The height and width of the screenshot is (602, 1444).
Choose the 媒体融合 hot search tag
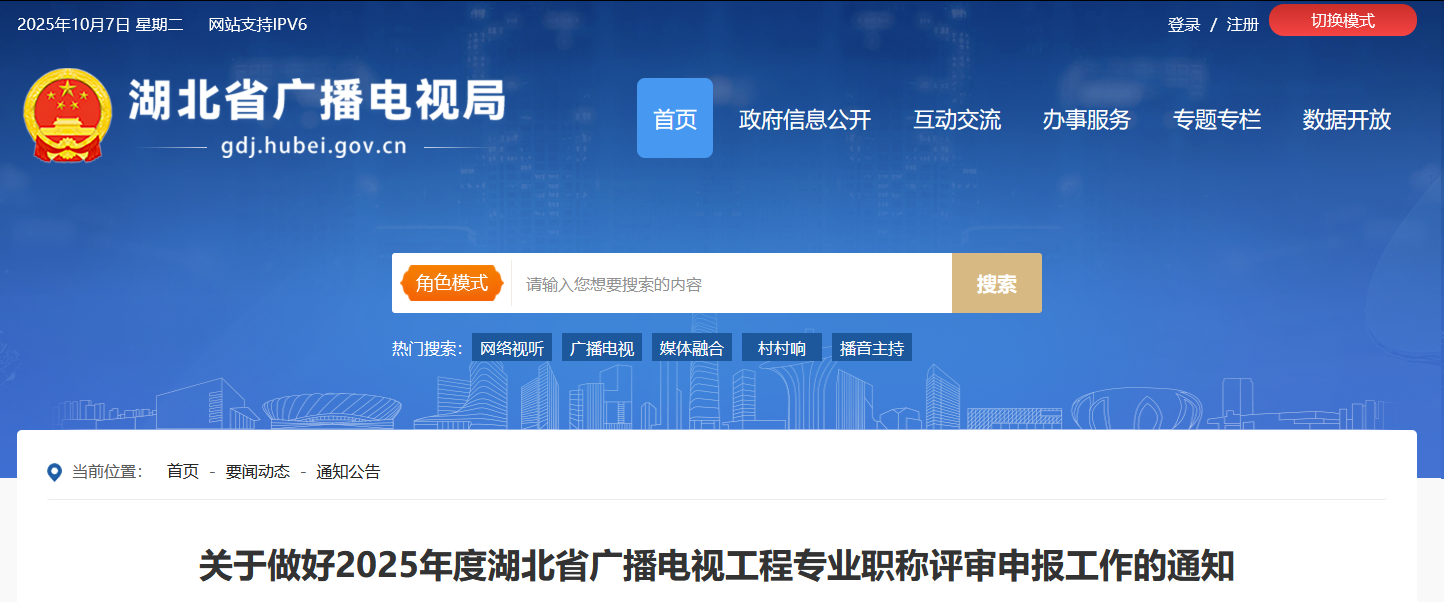click(692, 348)
